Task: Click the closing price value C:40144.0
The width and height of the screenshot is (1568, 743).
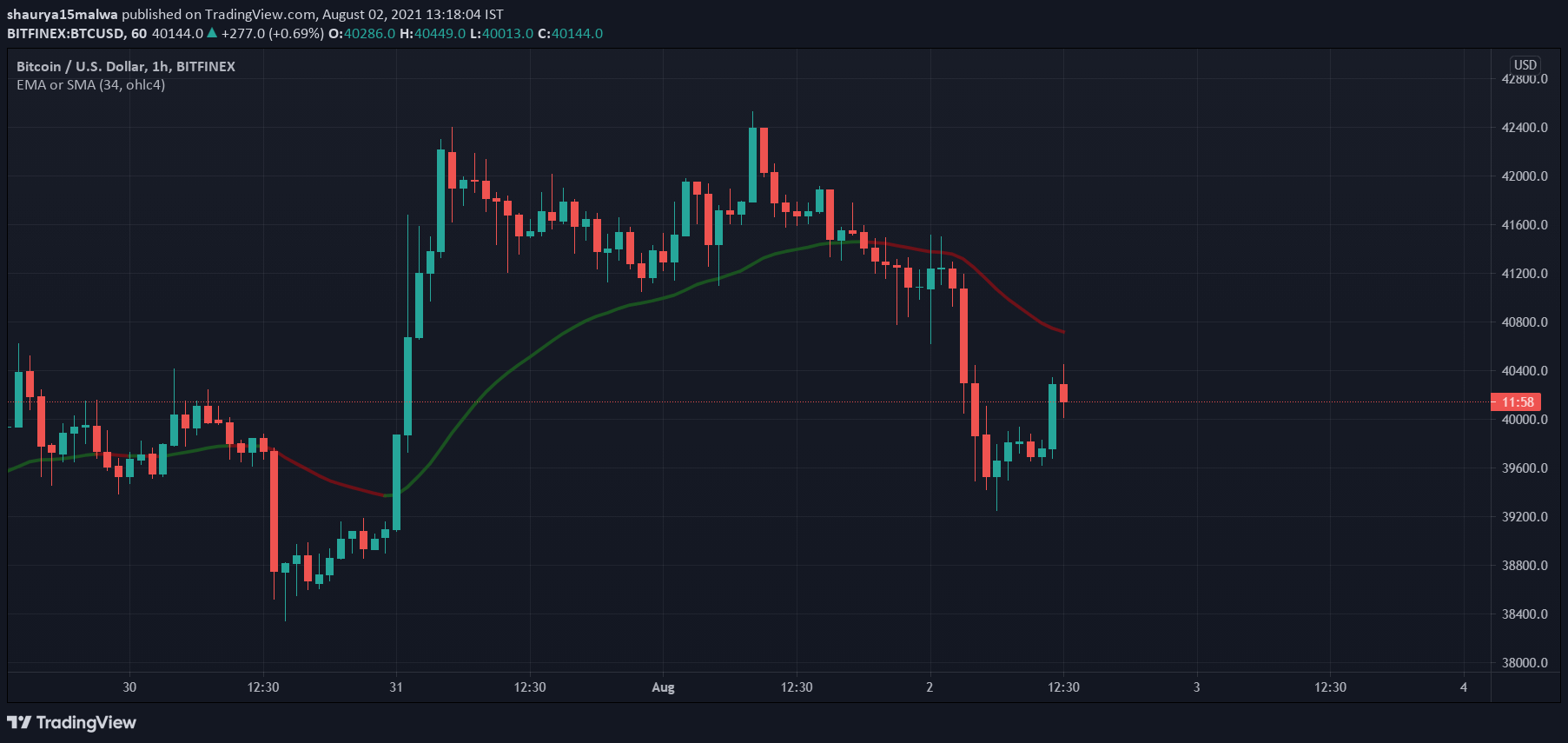Action: click(x=570, y=33)
